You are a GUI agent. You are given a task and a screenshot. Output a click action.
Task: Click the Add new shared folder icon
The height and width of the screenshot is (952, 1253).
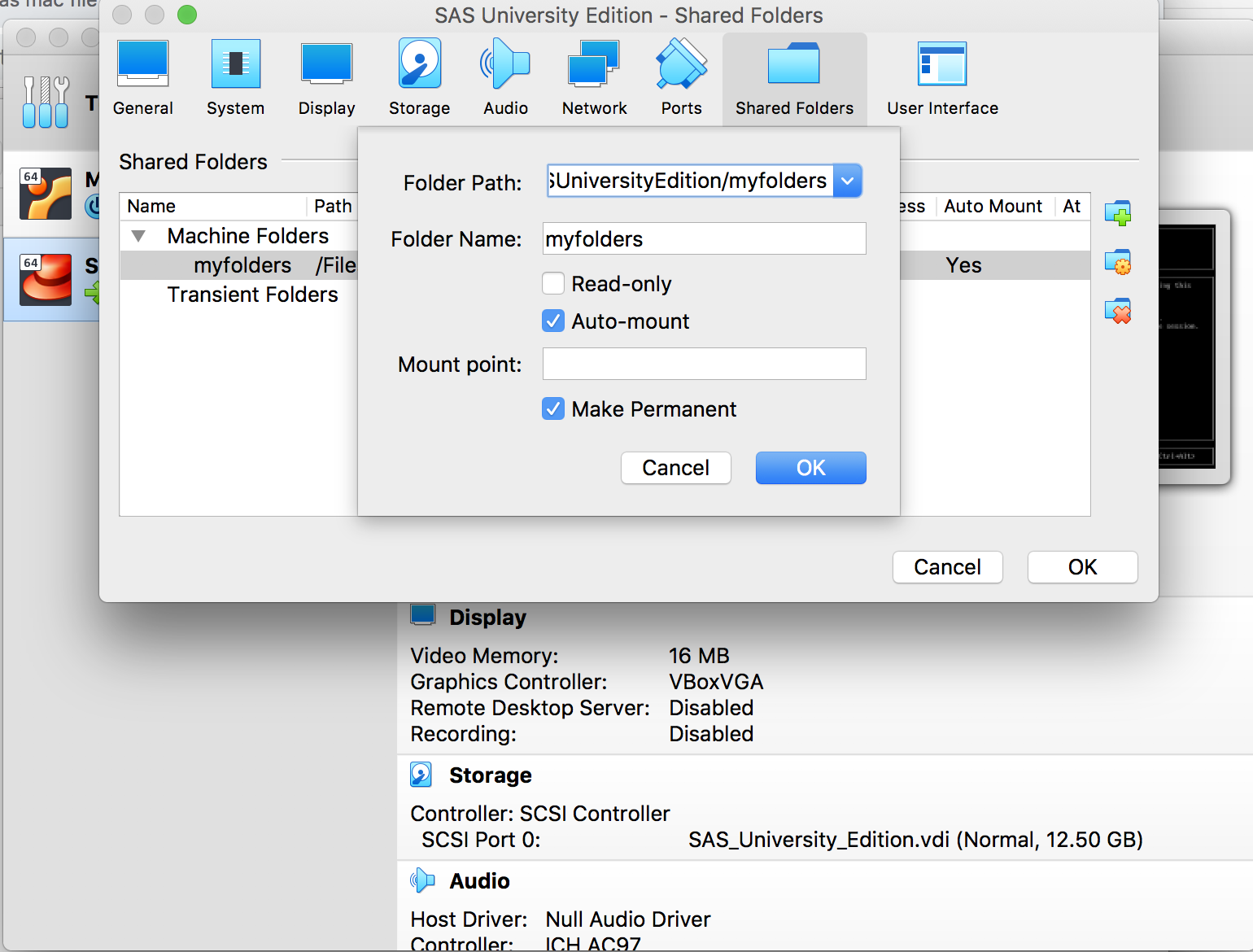point(1119,213)
